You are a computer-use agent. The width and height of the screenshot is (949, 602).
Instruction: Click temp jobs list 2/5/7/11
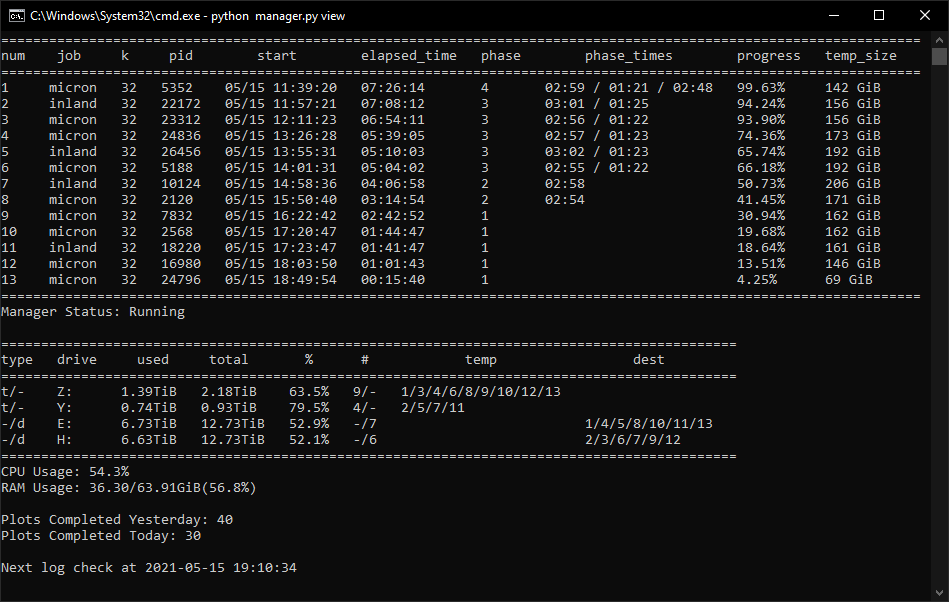point(433,408)
